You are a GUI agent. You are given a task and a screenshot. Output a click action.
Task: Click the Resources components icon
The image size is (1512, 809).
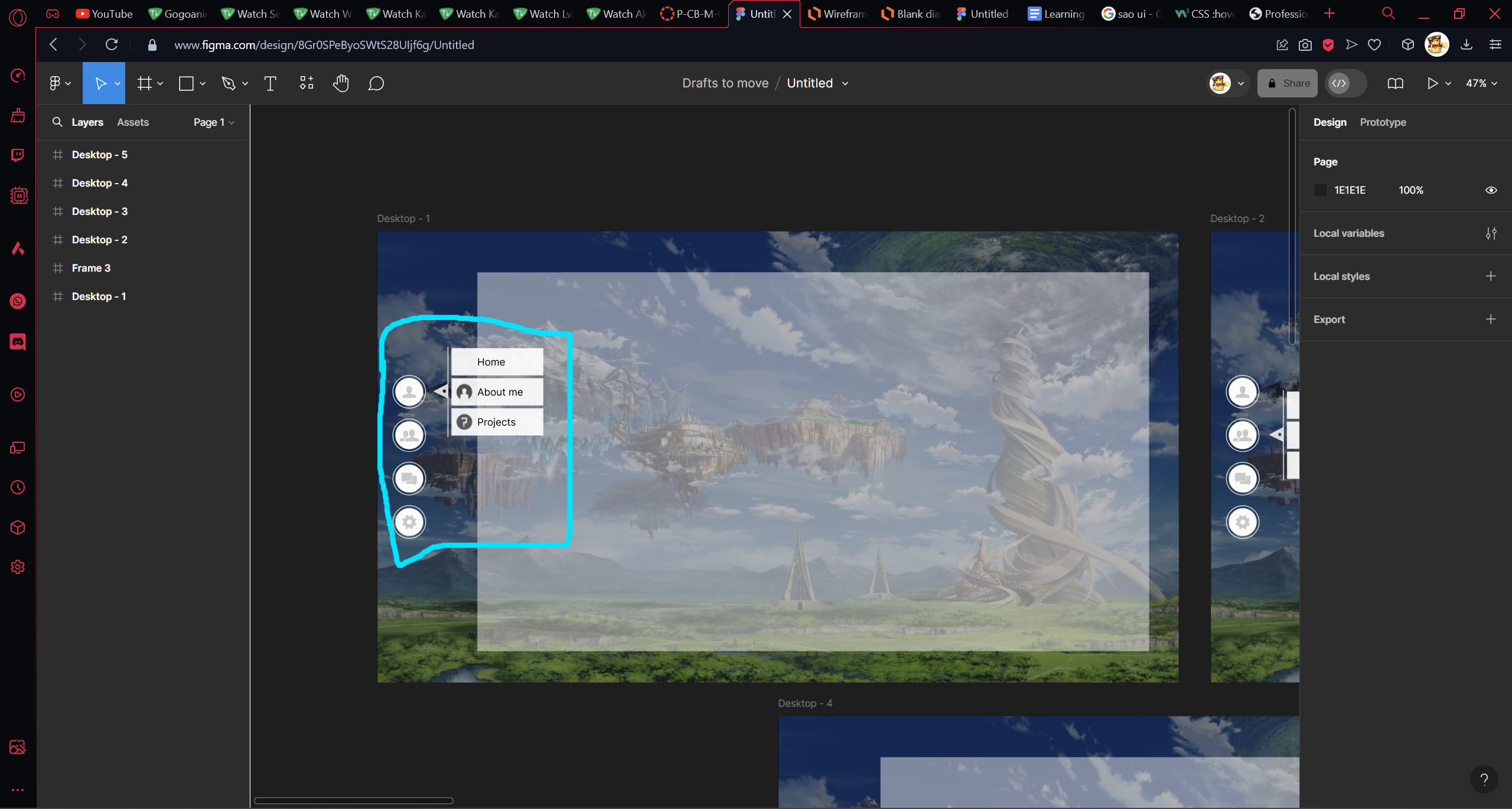point(306,83)
